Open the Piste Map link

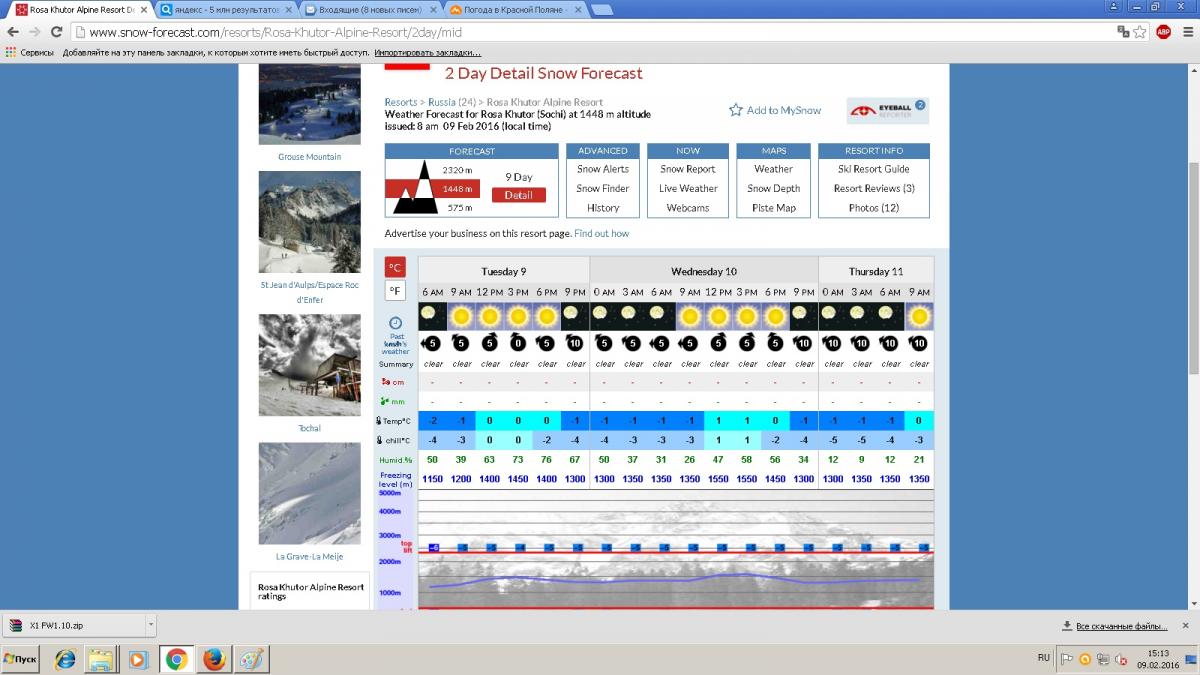click(x=773, y=208)
